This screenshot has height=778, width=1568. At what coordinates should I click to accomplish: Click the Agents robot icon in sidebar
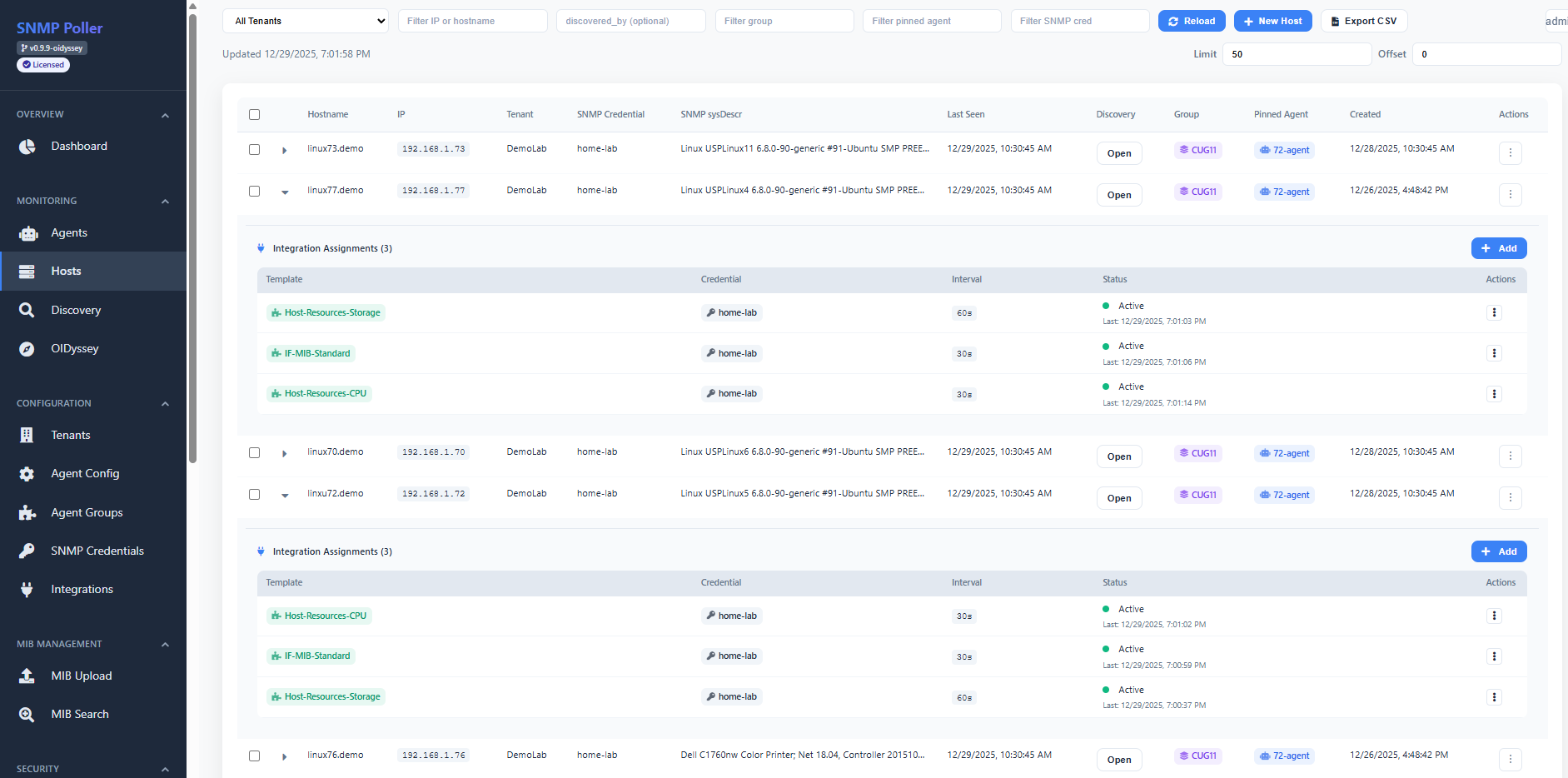pos(28,233)
